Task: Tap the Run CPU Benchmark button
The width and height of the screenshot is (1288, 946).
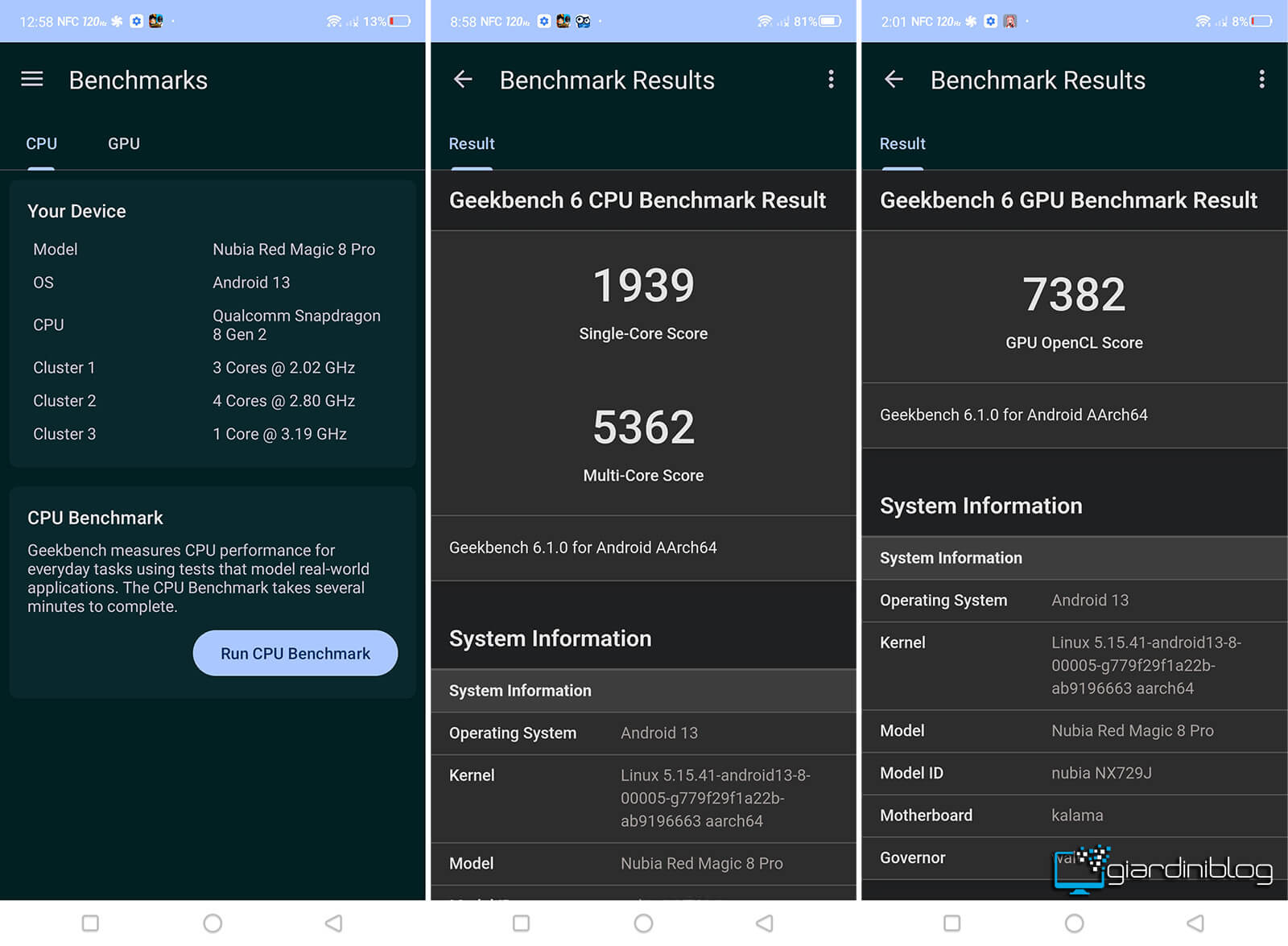Action: click(x=295, y=653)
